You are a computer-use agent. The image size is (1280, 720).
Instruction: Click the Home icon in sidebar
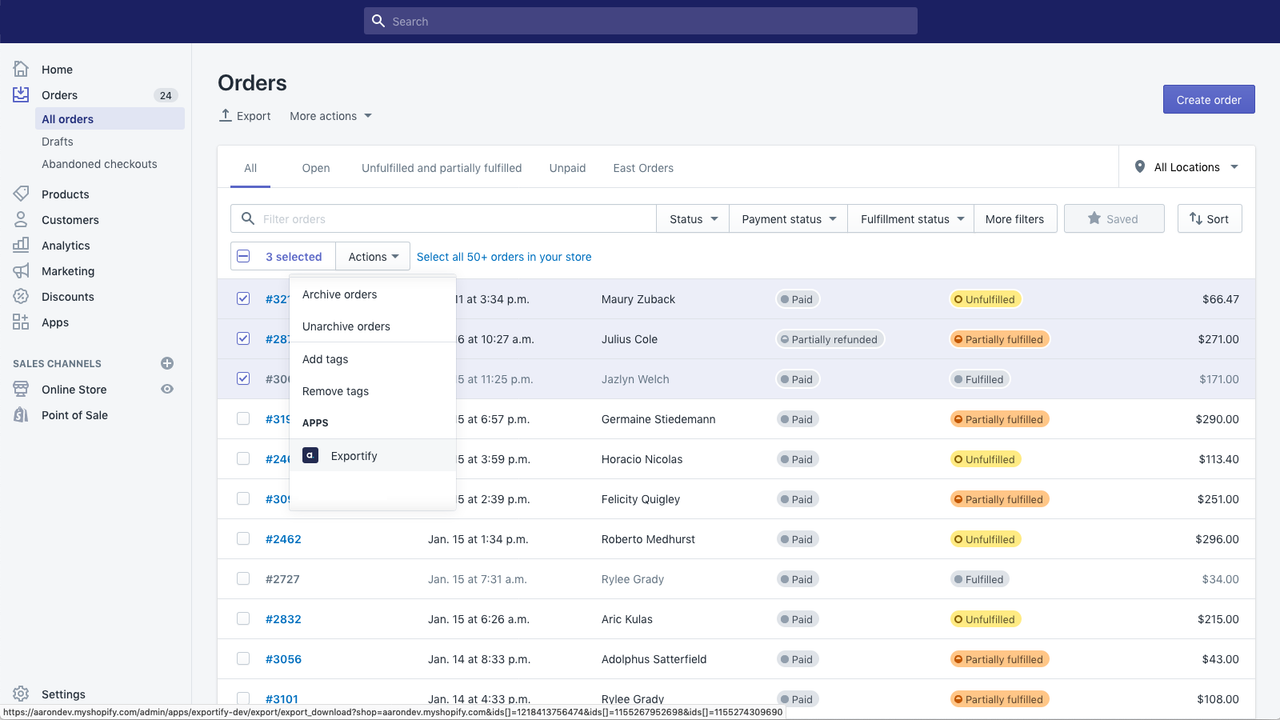point(21,69)
